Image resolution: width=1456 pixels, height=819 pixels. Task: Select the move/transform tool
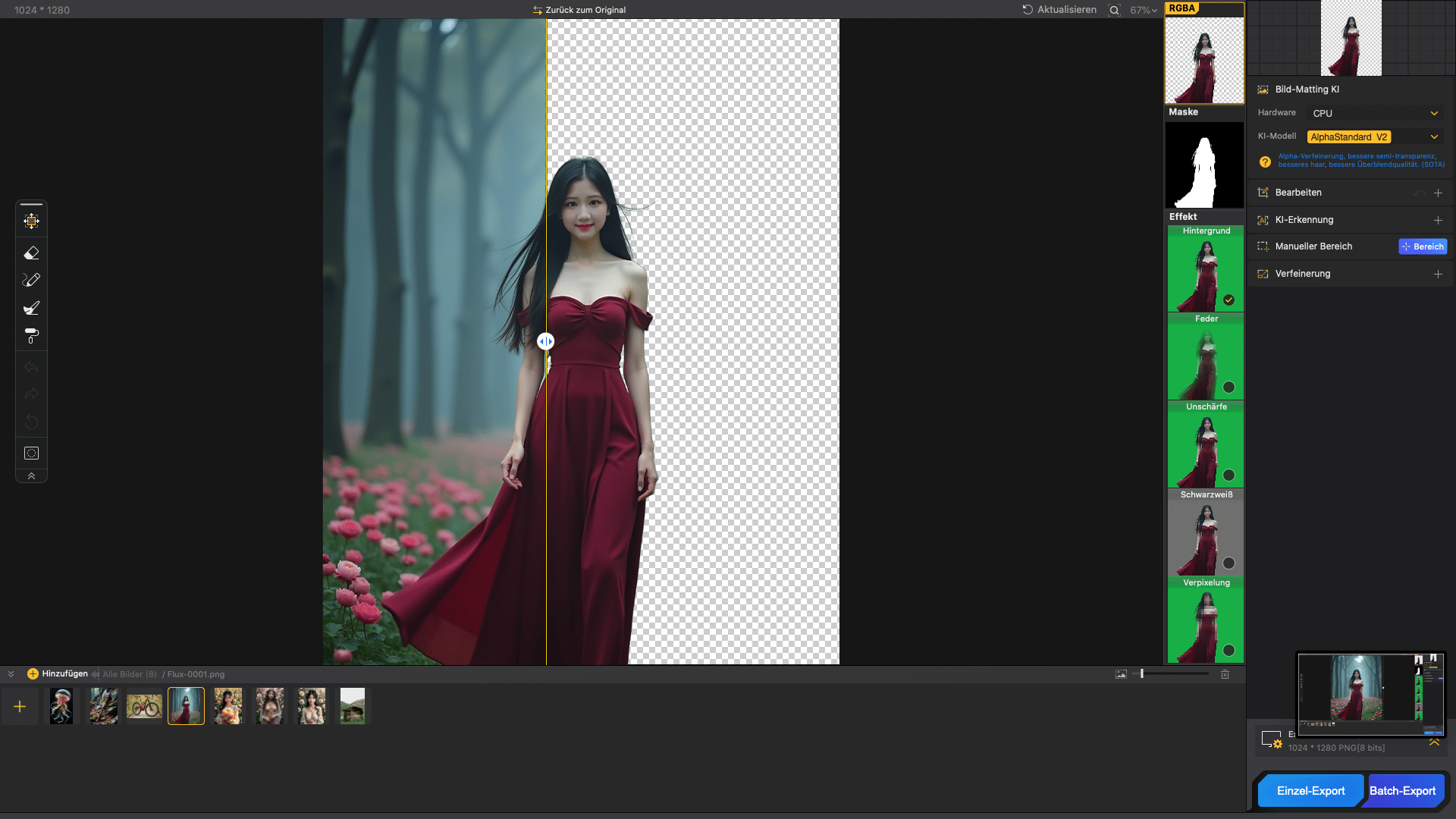click(x=31, y=221)
